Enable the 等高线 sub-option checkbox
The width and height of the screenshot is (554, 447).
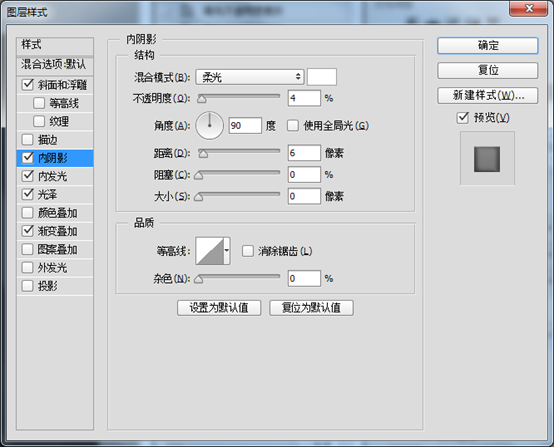click(x=39, y=103)
